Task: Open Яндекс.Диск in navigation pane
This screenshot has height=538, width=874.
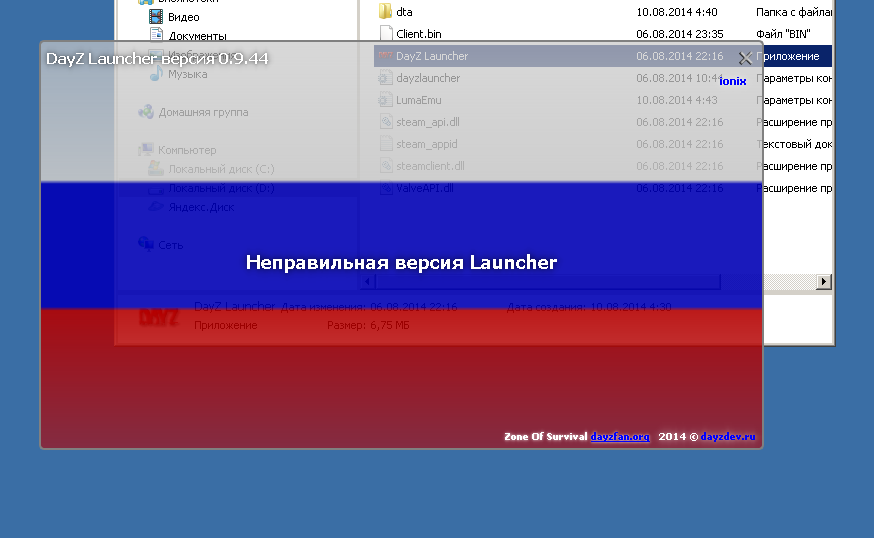Action: (x=201, y=207)
